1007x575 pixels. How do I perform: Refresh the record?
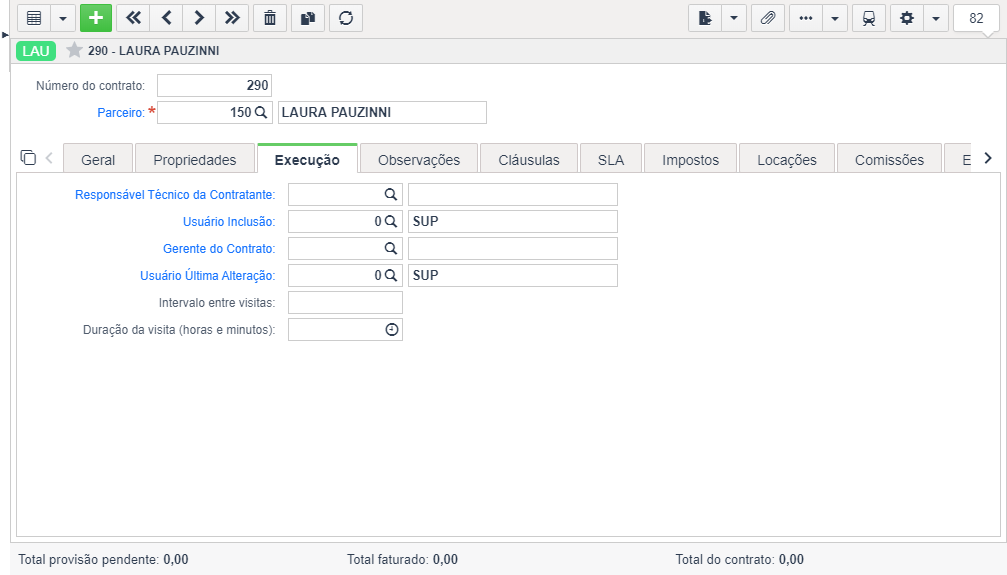click(x=346, y=18)
